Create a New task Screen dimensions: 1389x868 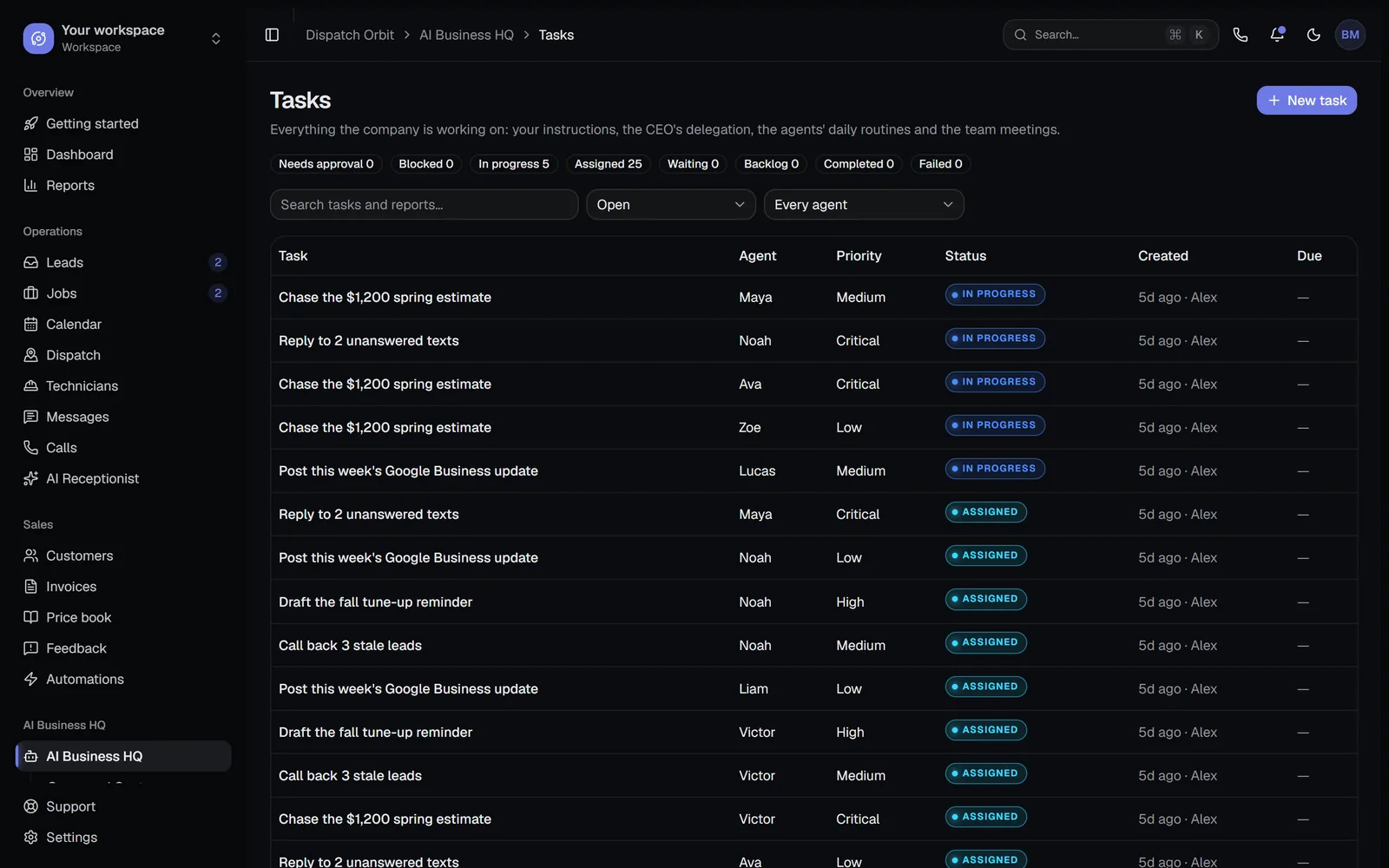click(1307, 101)
